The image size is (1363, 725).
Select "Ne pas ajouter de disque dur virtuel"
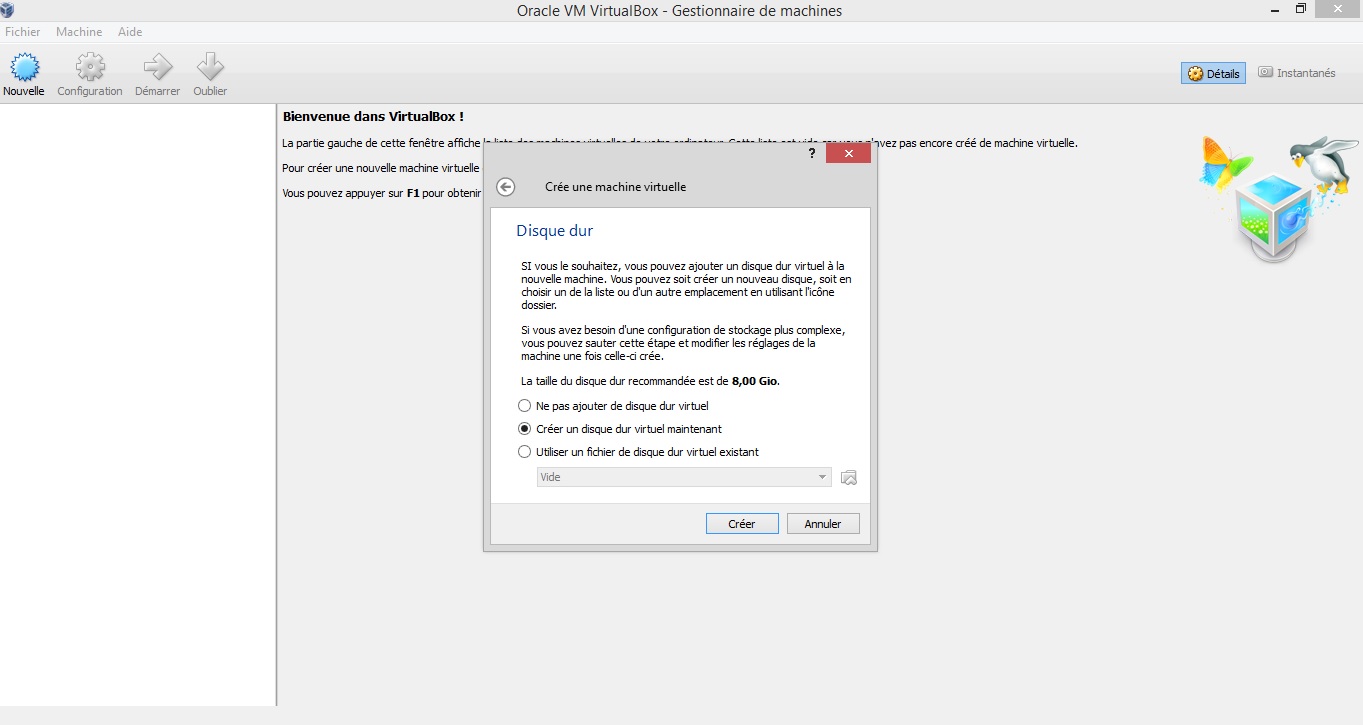pyautogui.click(x=613, y=406)
